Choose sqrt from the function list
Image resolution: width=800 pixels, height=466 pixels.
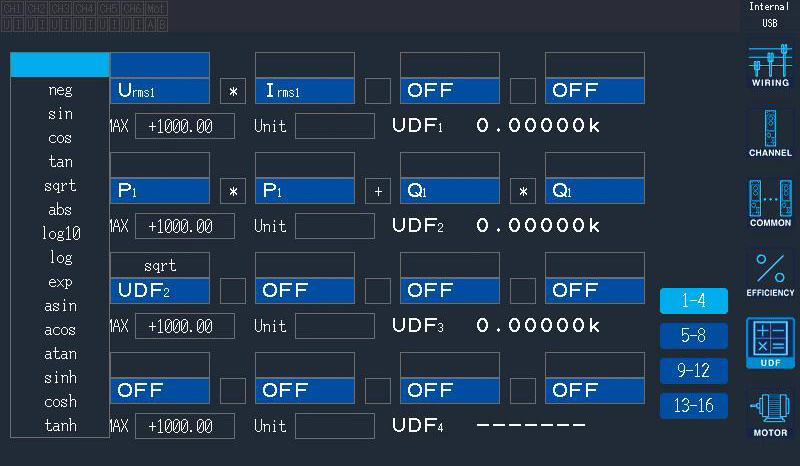pos(60,186)
